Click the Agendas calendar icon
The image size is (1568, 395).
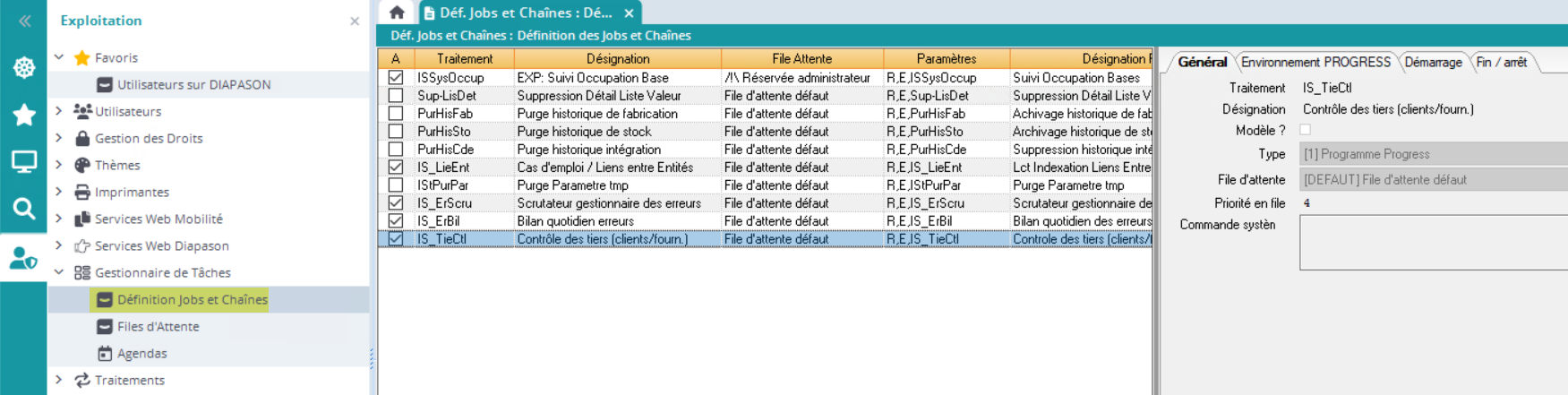[105, 353]
